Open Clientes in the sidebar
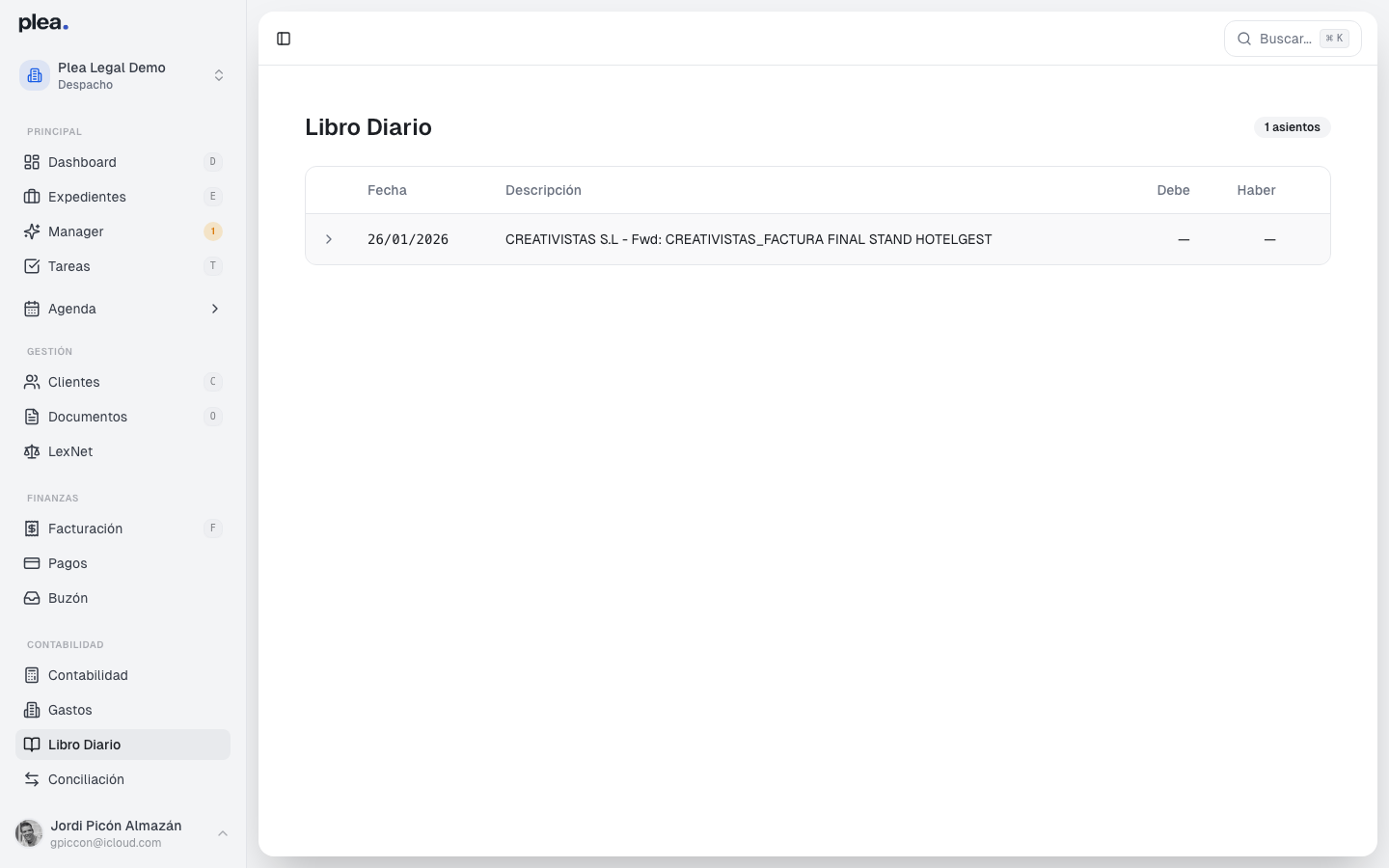 tap(123, 382)
